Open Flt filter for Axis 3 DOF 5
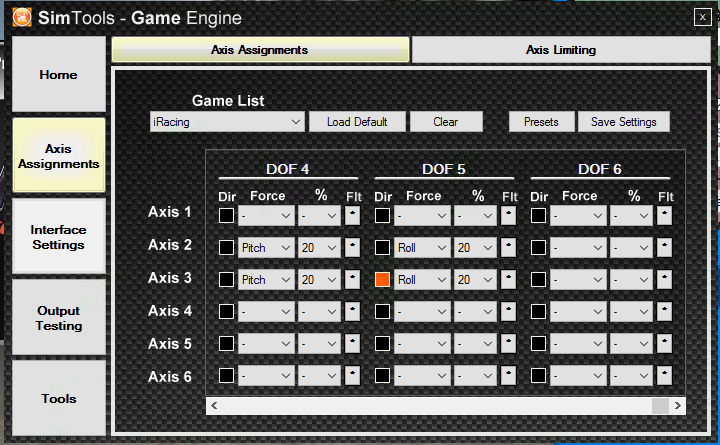Image resolution: width=720 pixels, height=445 pixels. pos(508,280)
